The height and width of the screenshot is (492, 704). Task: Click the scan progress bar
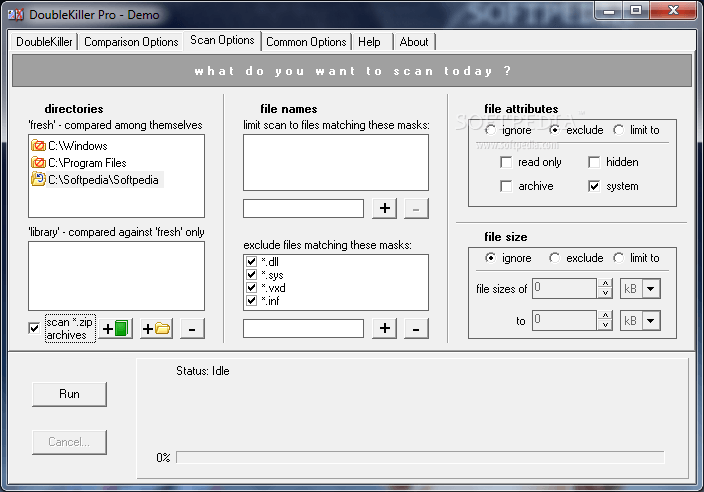(420, 457)
